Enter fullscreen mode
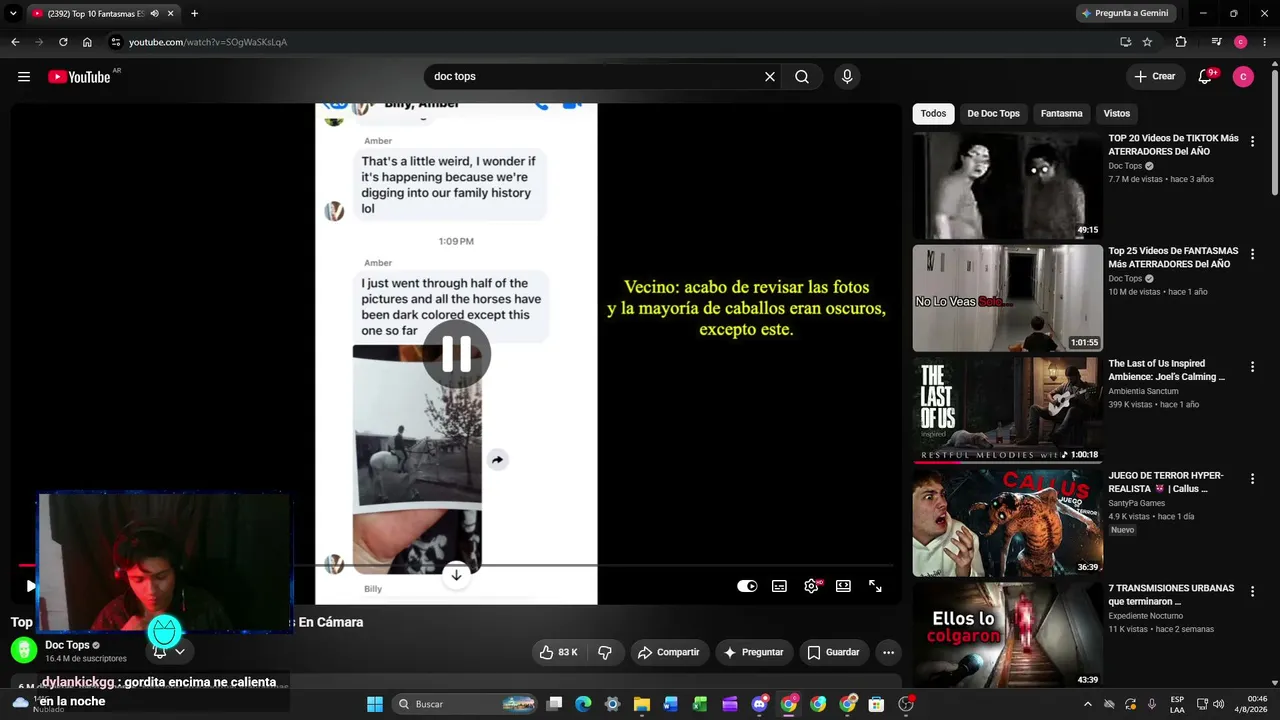Image resolution: width=1280 pixels, height=720 pixels. coord(875,586)
